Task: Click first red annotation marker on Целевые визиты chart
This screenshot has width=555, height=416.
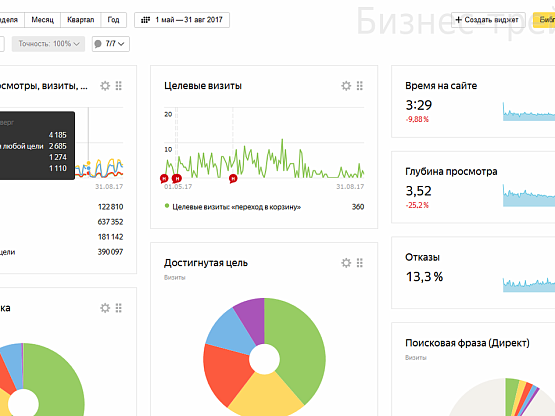Action: point(164,178)
